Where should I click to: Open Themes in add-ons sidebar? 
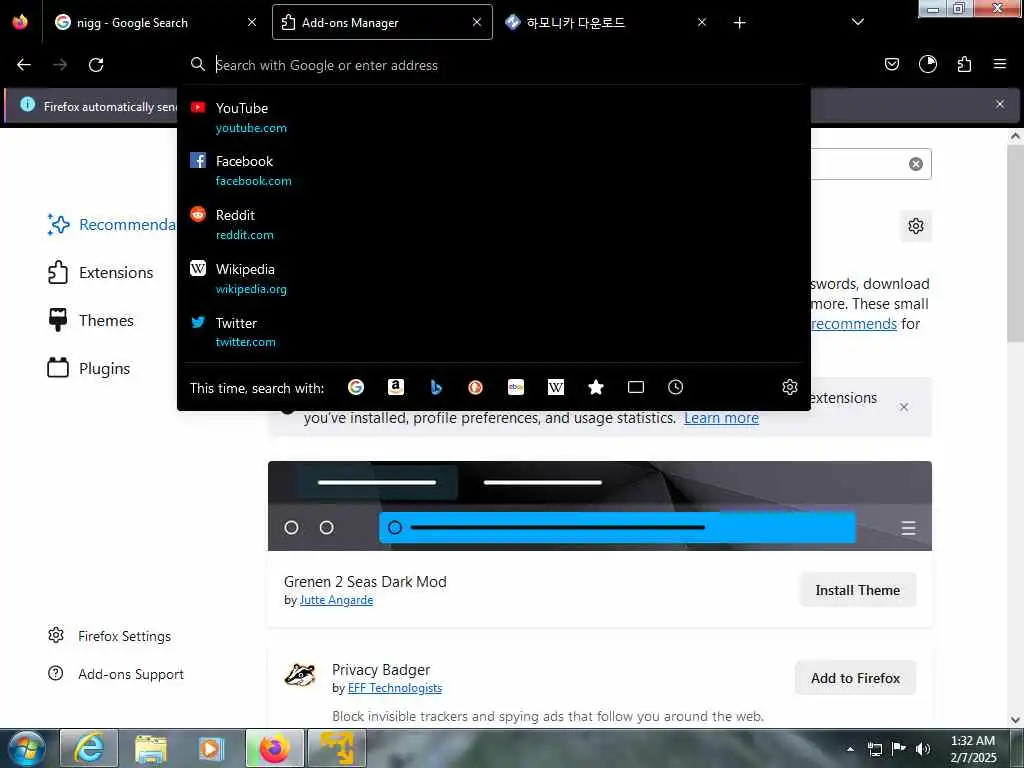pos(91,321)
